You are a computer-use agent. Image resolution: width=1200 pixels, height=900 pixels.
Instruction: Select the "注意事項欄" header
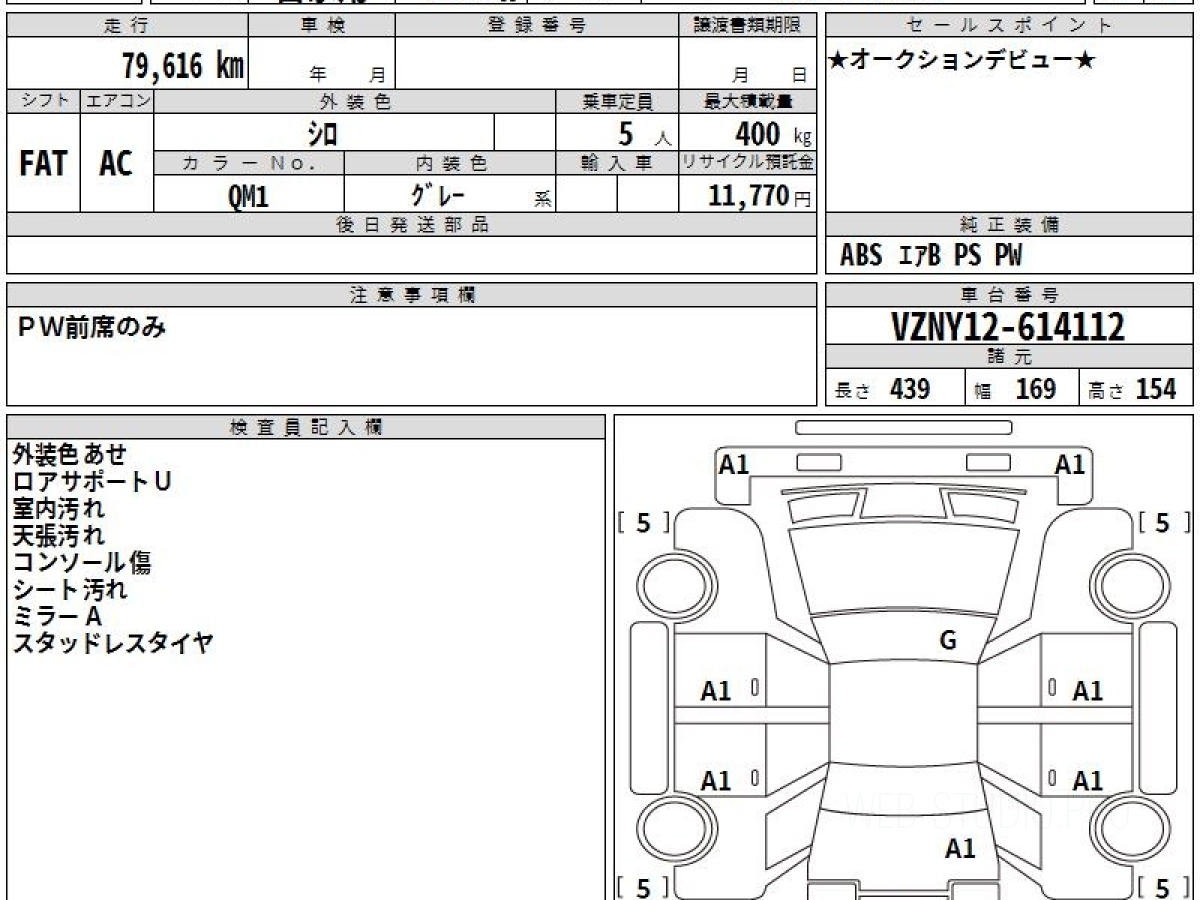tap(412, 295)
